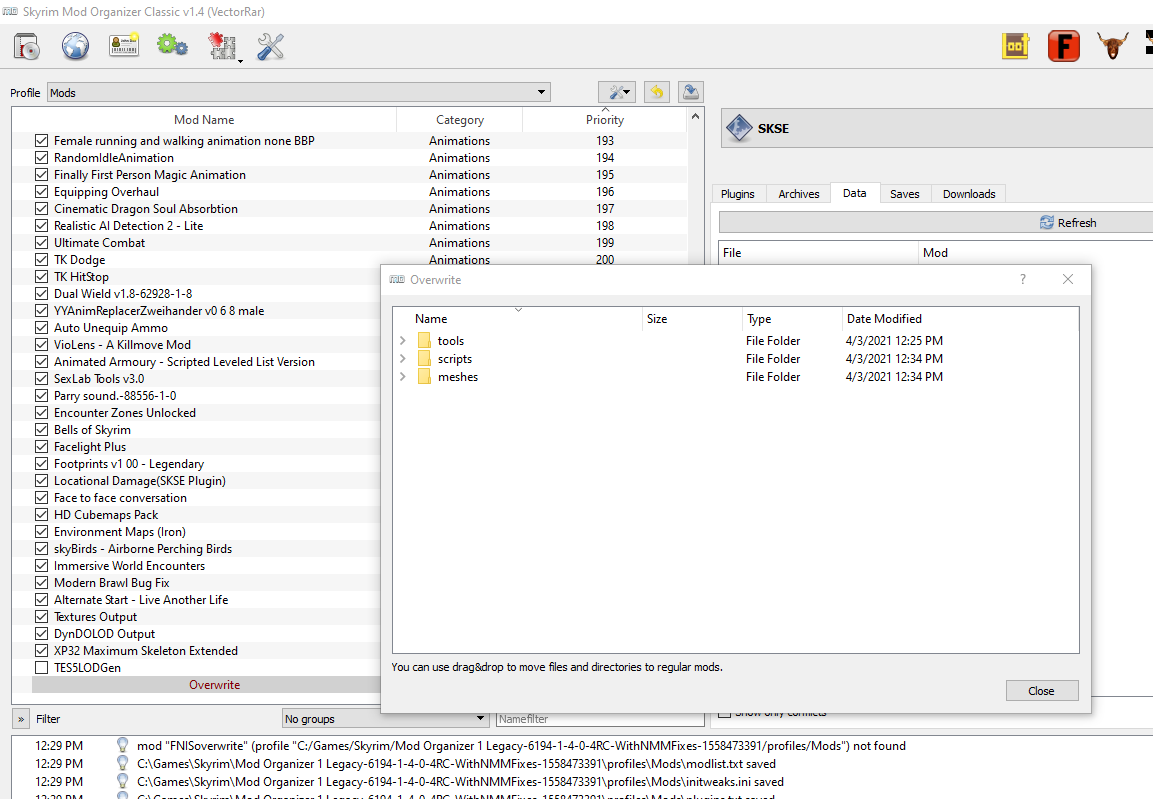Click the Install Mod from archive icon
1153x799 pixels.
27,46
